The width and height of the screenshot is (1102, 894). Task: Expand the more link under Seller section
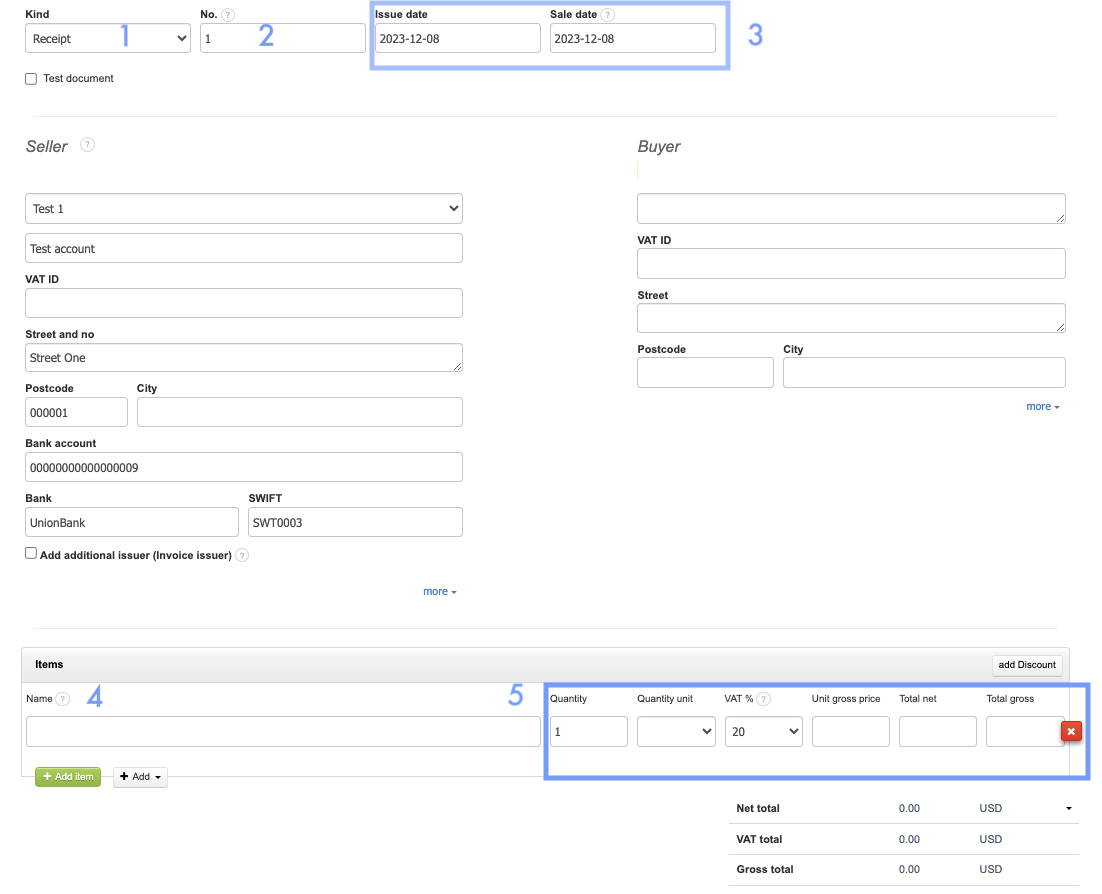pyautogui.click(x=439, y=591)
